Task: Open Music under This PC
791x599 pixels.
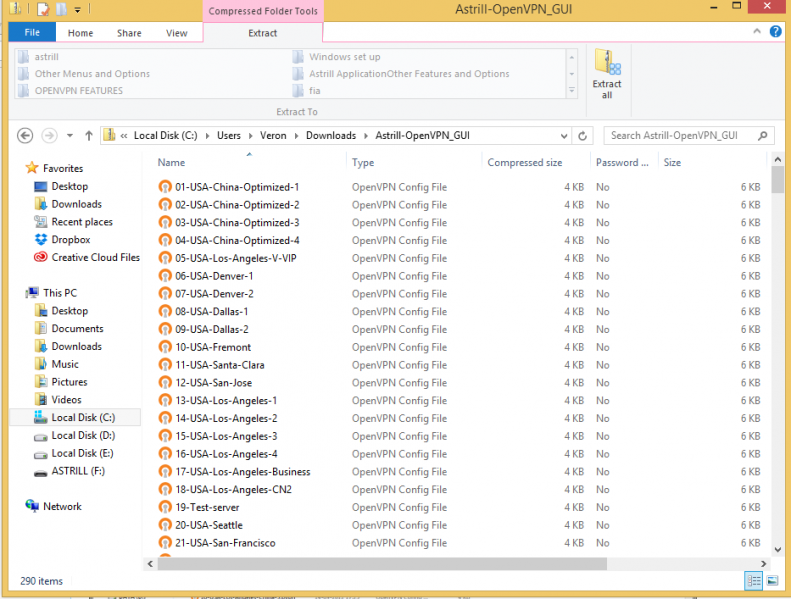Action: (x=56, y=364)
